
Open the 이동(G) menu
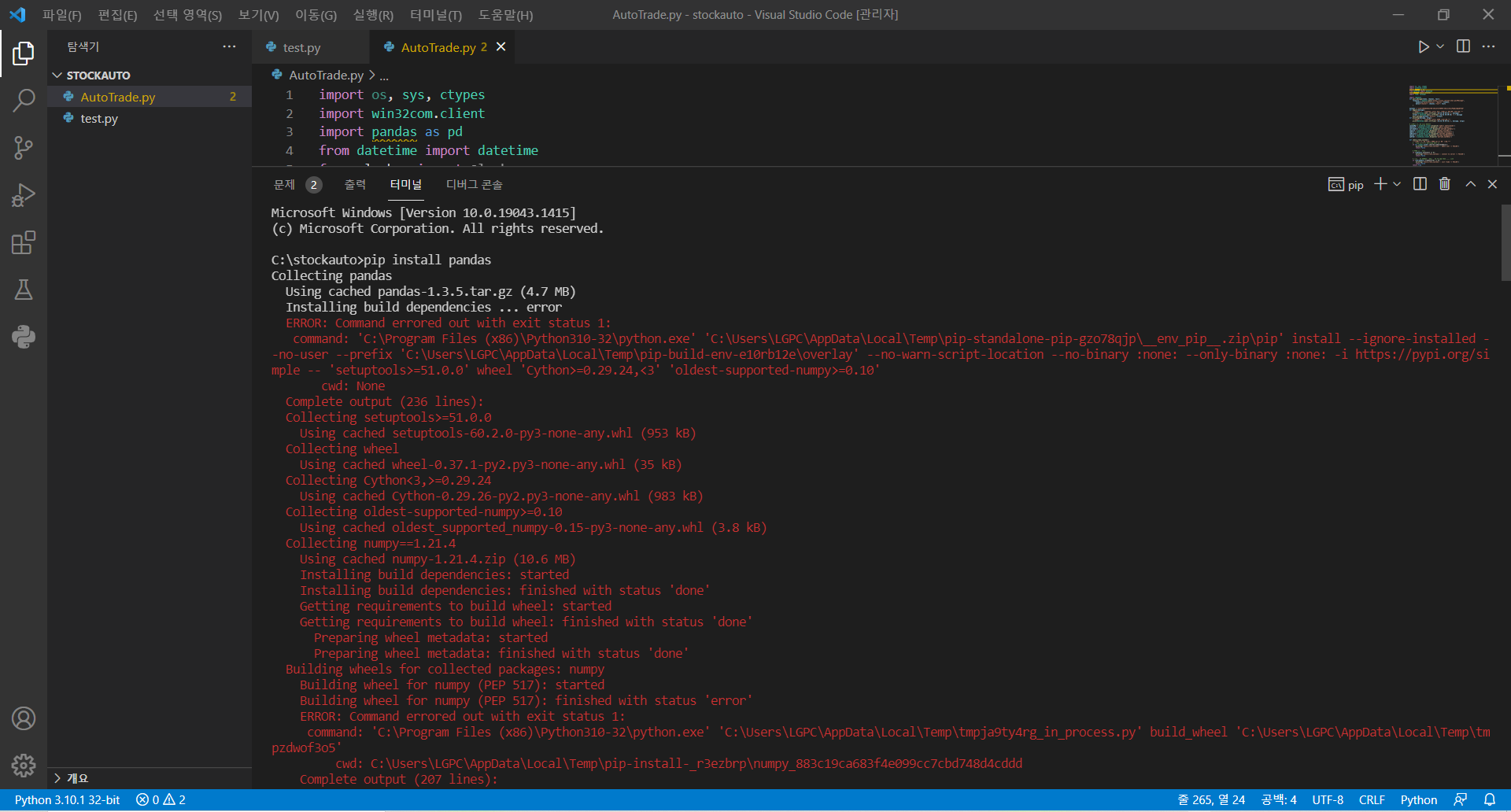(x=316, y=15)
